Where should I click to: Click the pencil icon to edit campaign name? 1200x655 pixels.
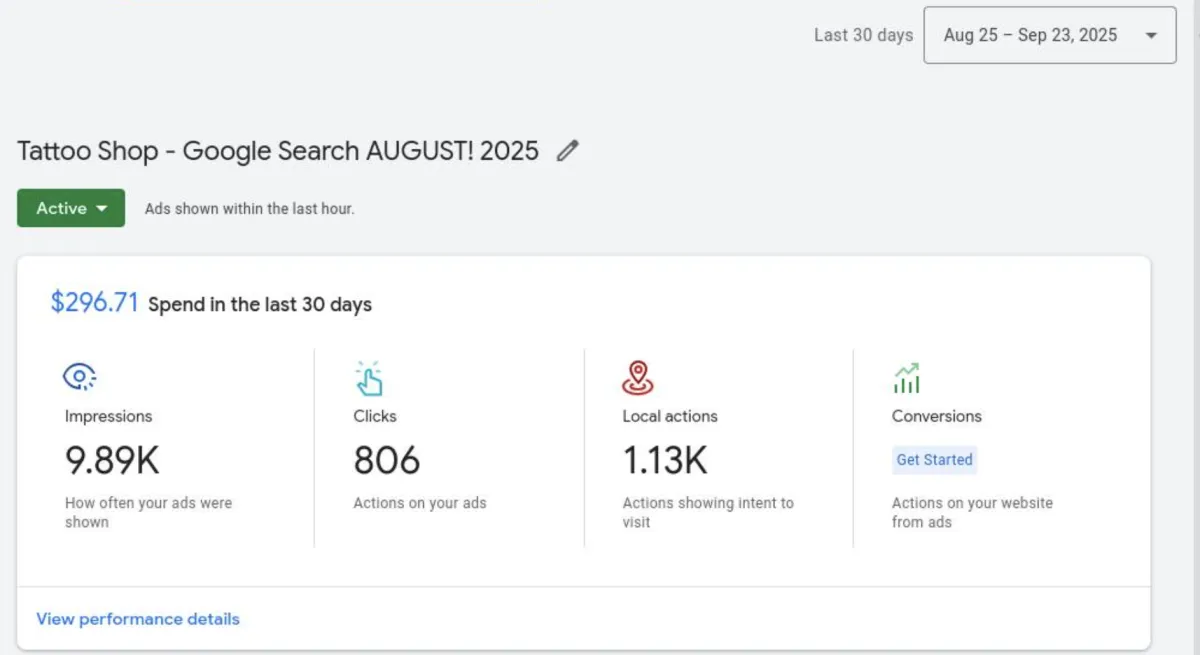coord(568,151)
